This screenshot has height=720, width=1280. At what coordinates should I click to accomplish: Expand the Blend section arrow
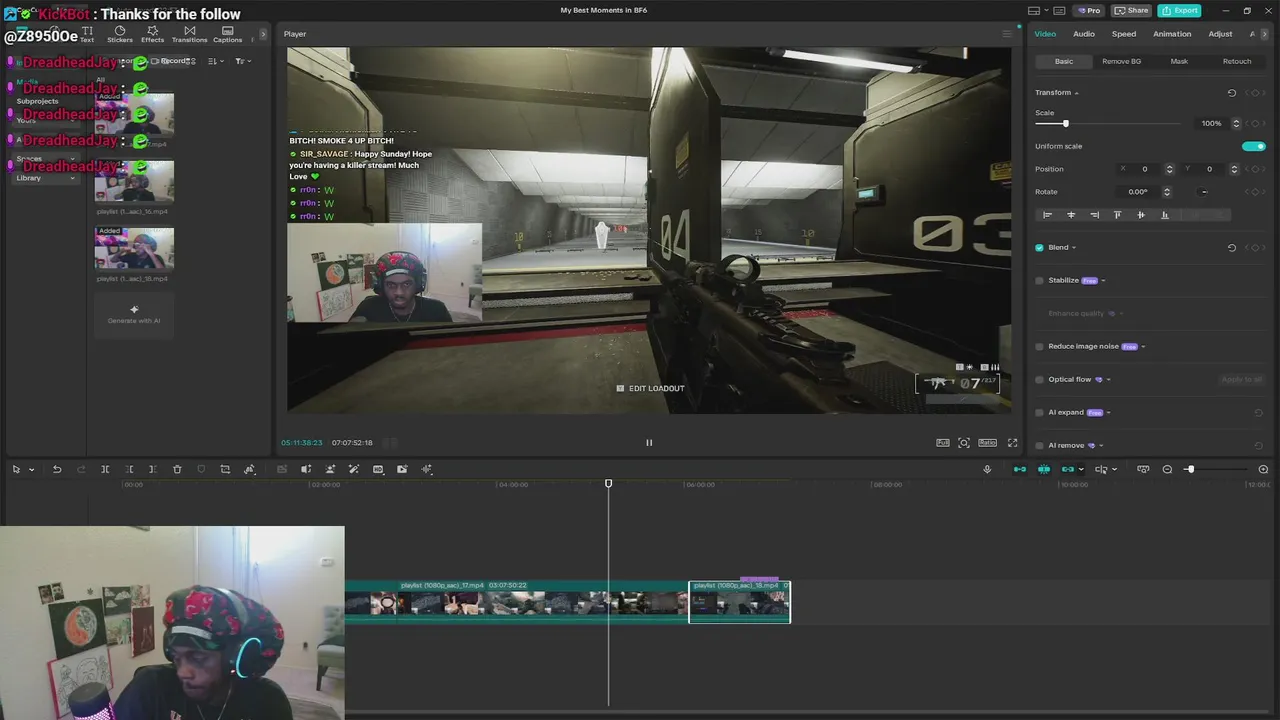1074,248
